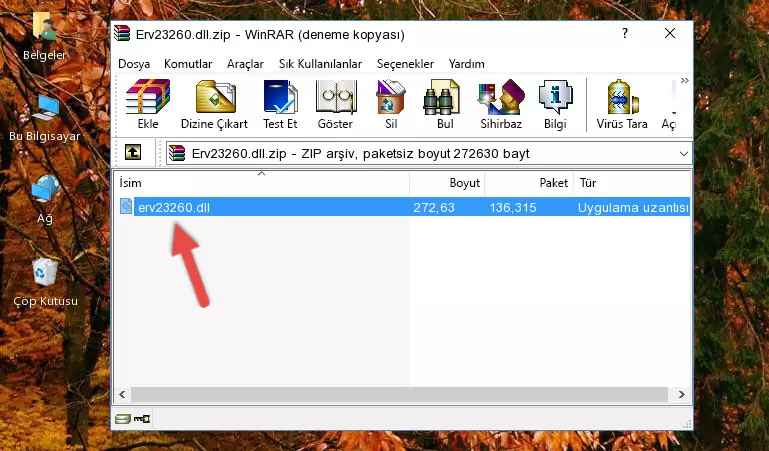Open the Seçenekler menu
The width and height of the screenshot is (769, 451).
pos(405,64)
